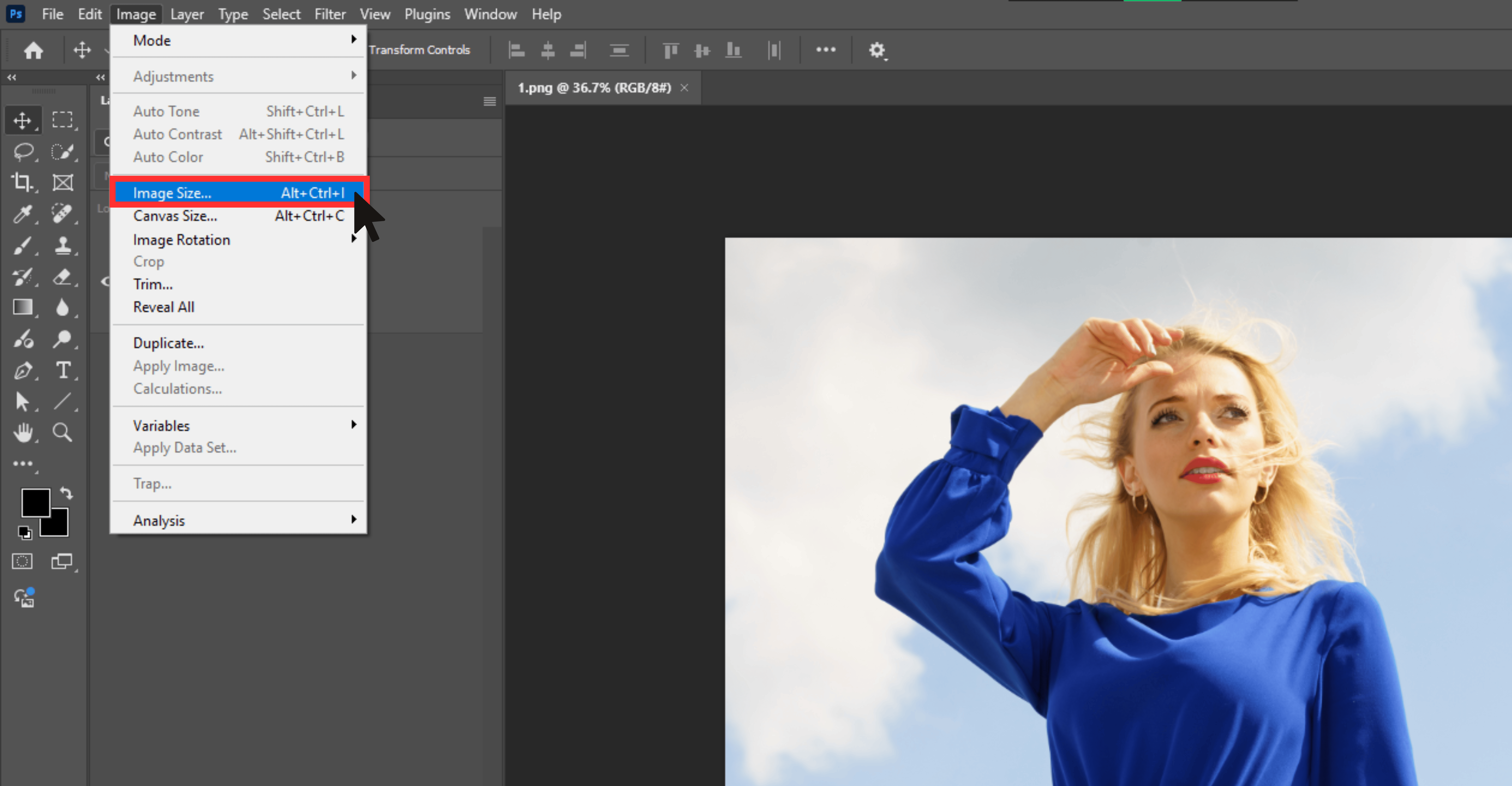
Task: Select the Horizontal Type tool
Action: point(63,370)
